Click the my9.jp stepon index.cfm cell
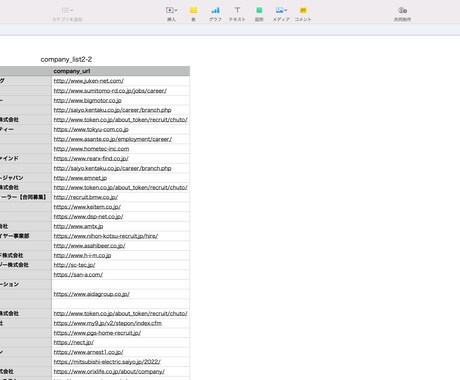The height and width of the screenshot is (380, 460). coord(121,323)
